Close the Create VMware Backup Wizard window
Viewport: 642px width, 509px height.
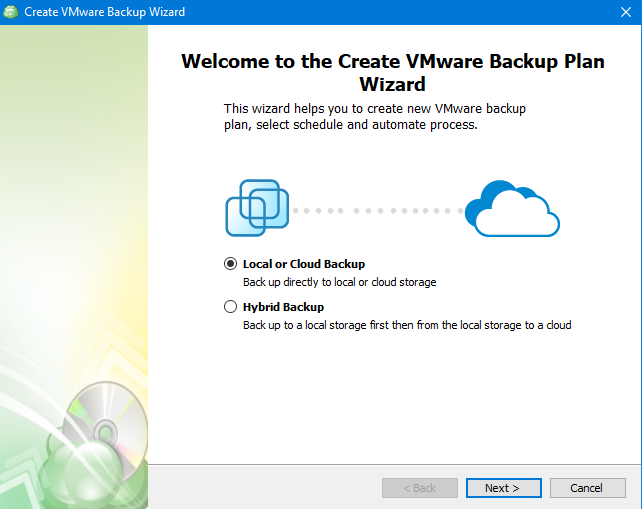(626, 12)
